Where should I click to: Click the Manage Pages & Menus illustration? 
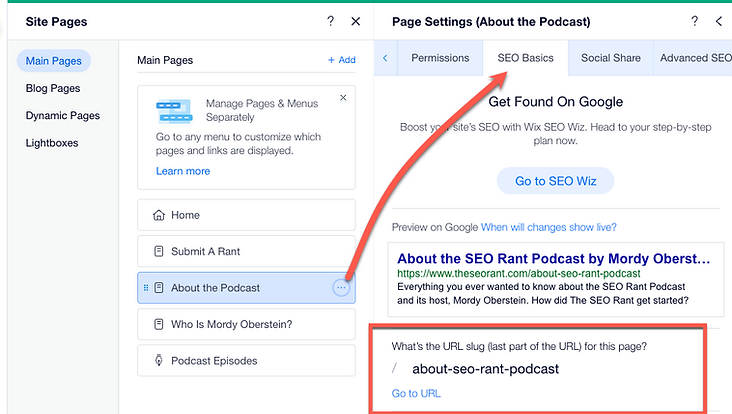pos(174,111)
